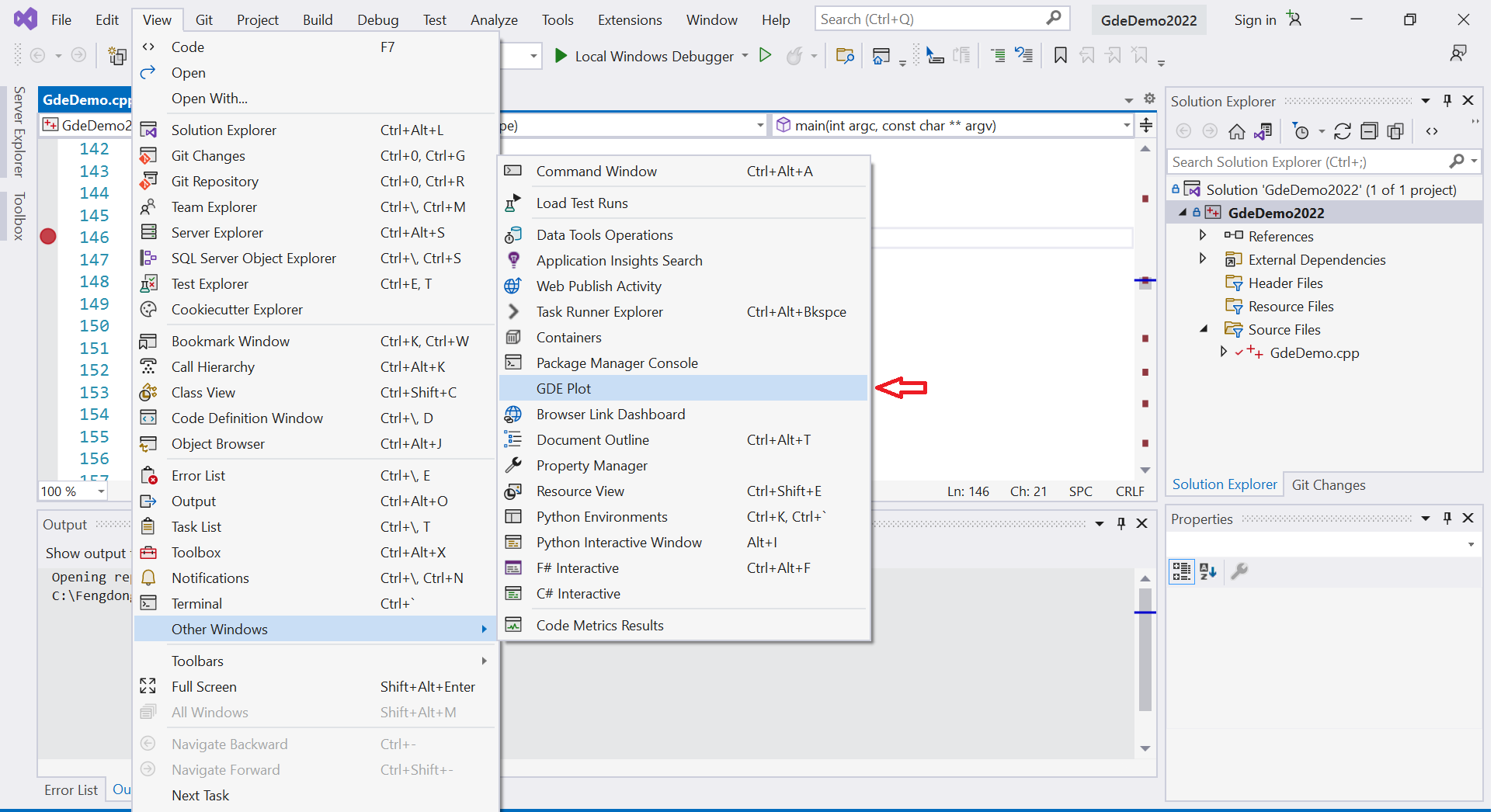Click the Visual Studio logo icon
This screenshot has width=1494, height=812.
[26, 19]
